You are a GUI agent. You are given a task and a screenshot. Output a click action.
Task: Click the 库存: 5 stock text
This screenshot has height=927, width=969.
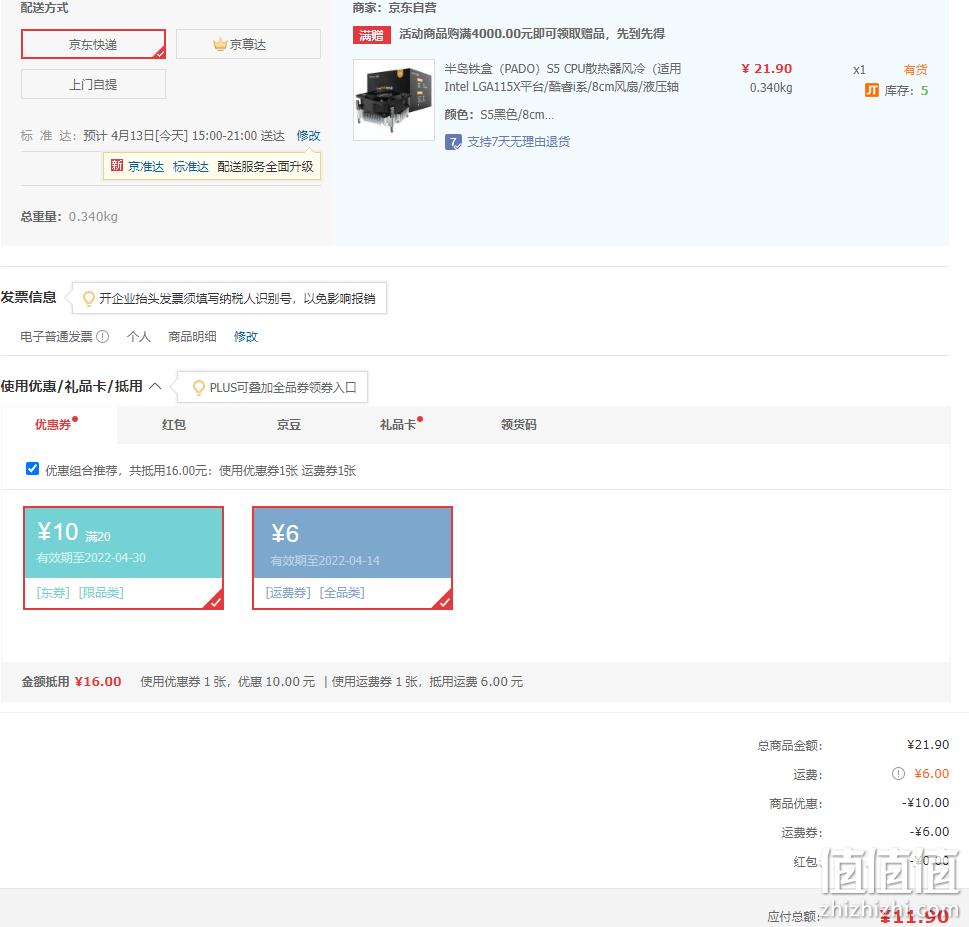point(906,91)
